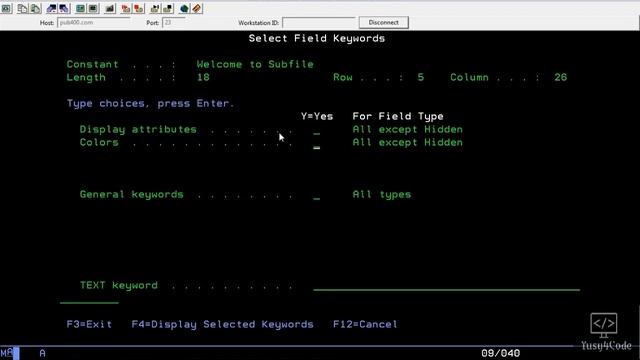Click the 'General keywords' label
Viewport: 640px width, 360px height.
click(131, 195)
